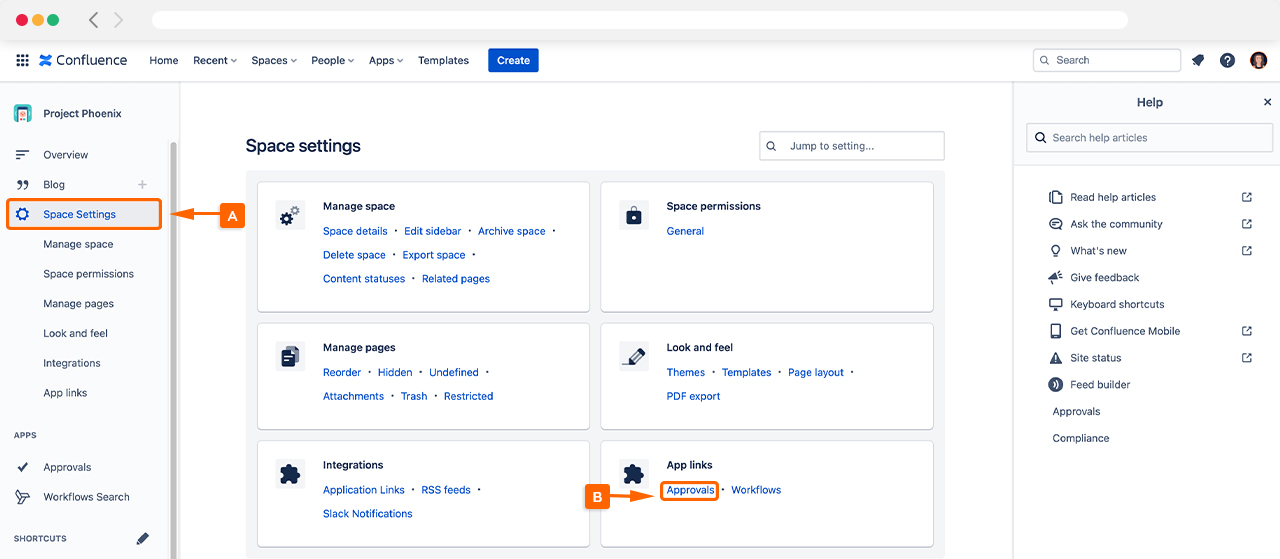The width and height of the screenshot is (1280, 559).
Task: Open the Slack Notifications link
Action: 367,514
